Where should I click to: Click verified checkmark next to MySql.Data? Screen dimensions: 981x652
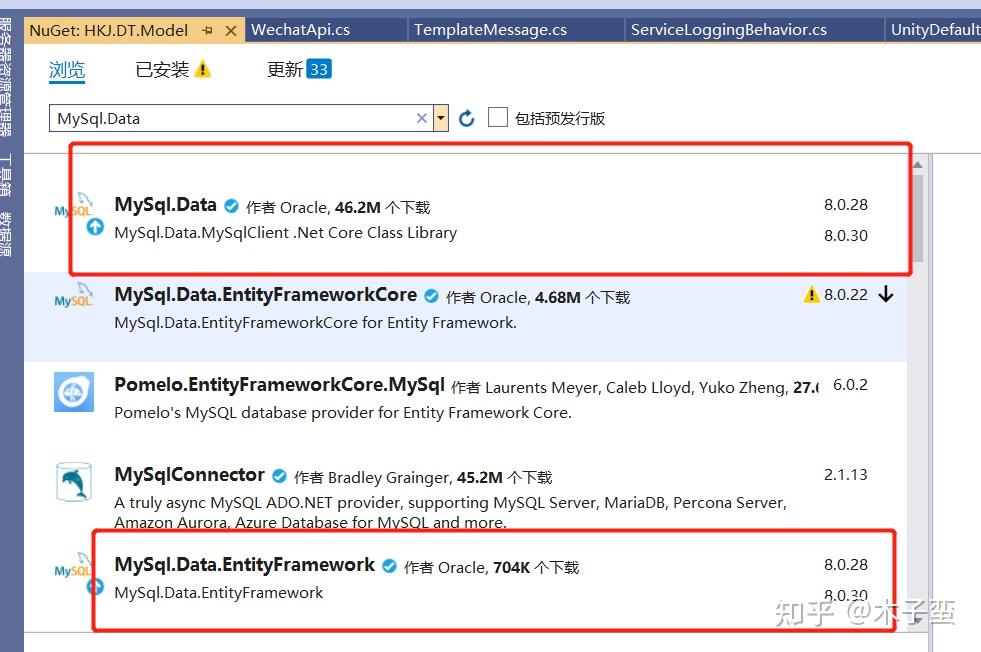231,206
